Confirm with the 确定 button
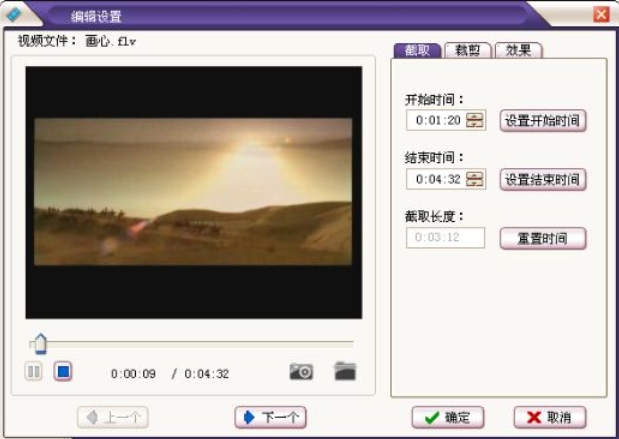 tap(448, 417)
